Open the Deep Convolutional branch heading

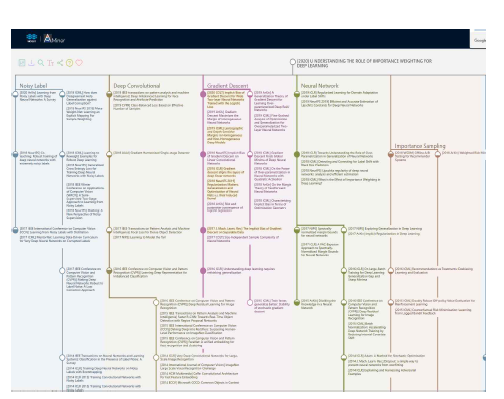pyautogui.click(x=137, y=86)
